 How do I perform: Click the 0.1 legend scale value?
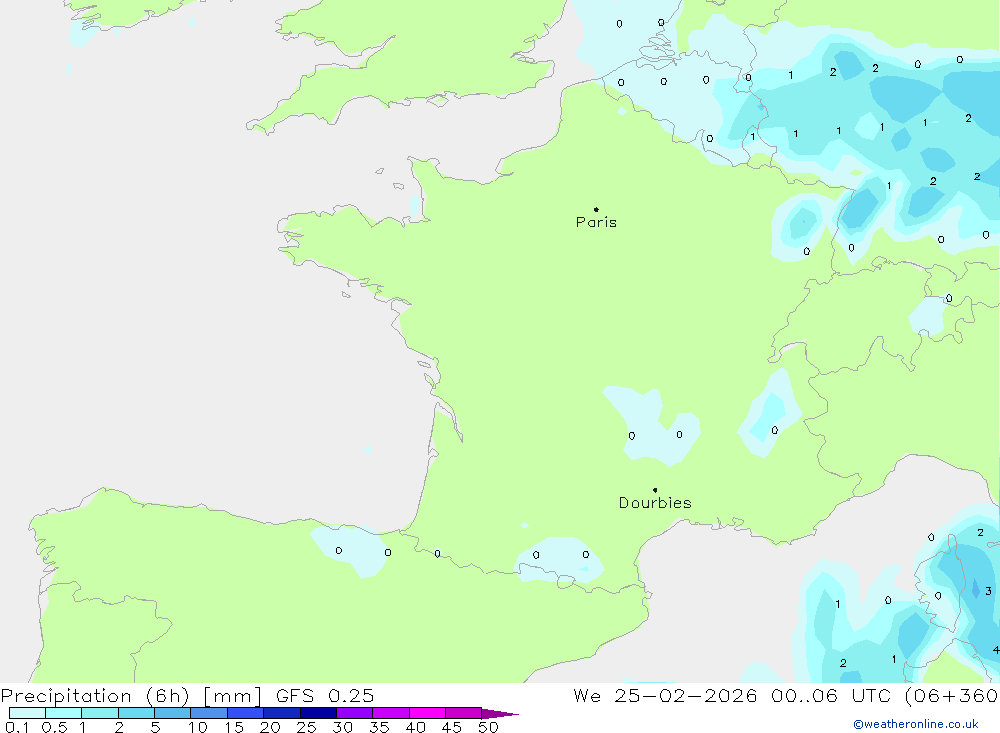[x=17, y=727]
